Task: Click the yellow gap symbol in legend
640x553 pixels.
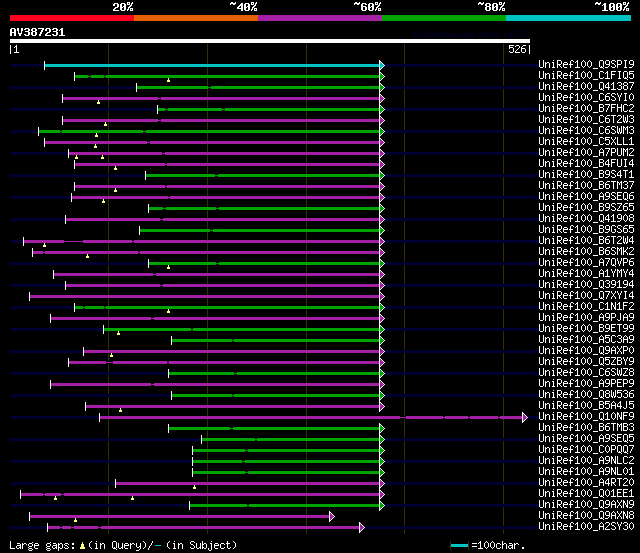Action: click(x=82, y=545)
